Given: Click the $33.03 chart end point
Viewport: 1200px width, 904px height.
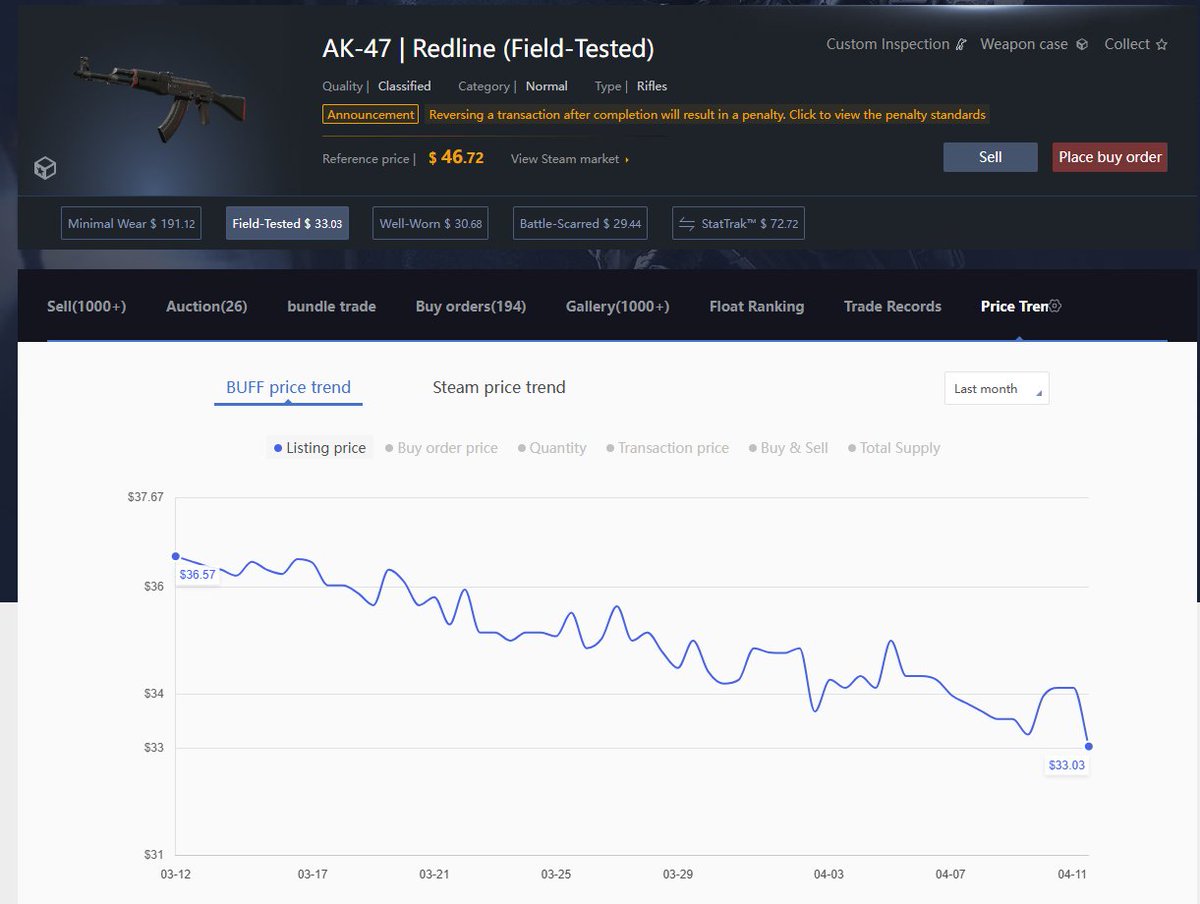Looking at the screenshot, I should coord(1089,746).
